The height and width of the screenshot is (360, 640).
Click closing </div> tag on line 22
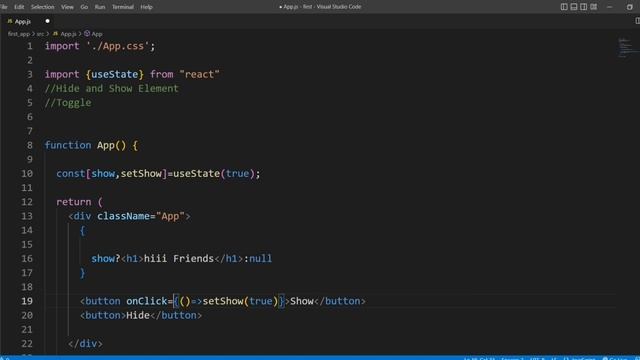86,344
